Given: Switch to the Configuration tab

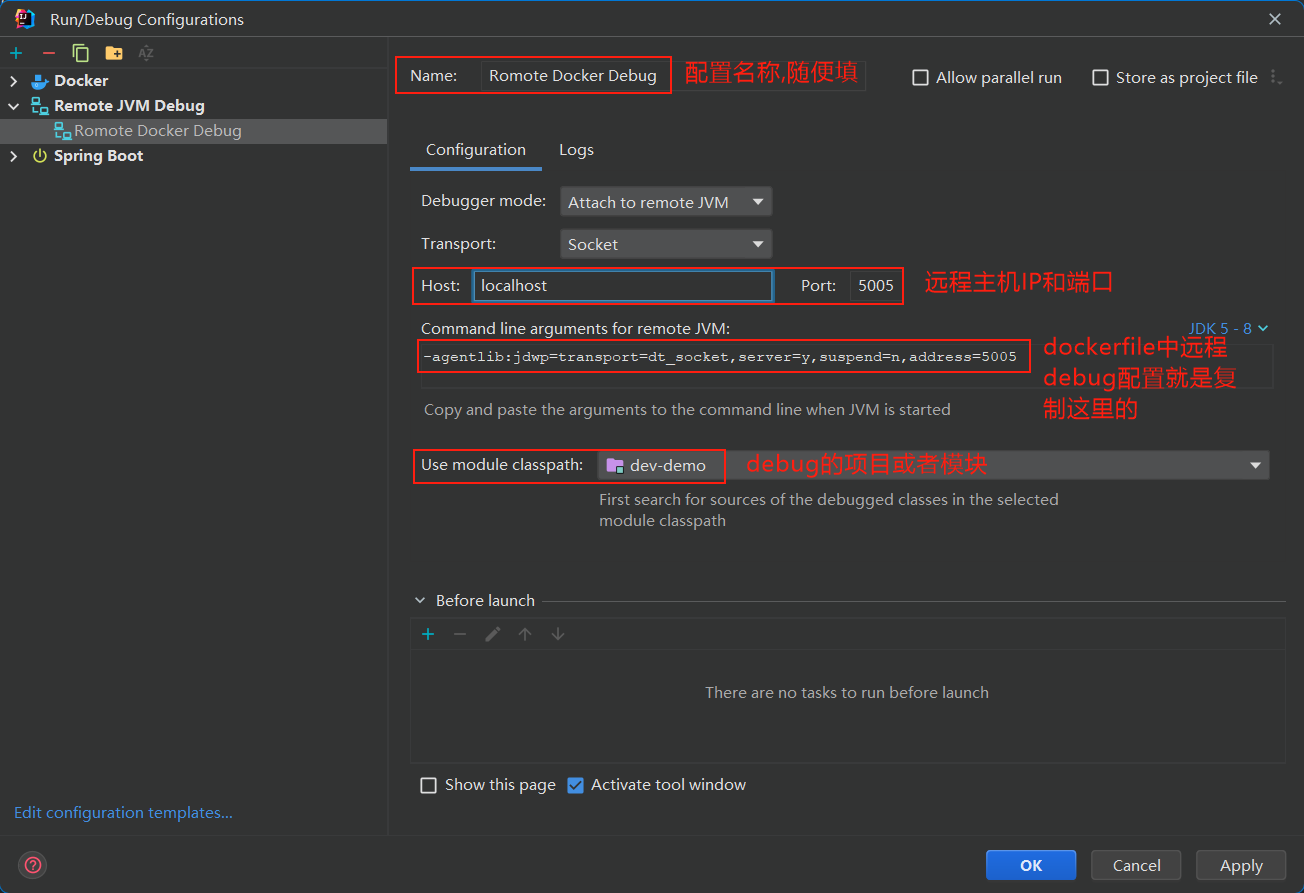Looking at the screenshot, I should [x=476, y=150].
